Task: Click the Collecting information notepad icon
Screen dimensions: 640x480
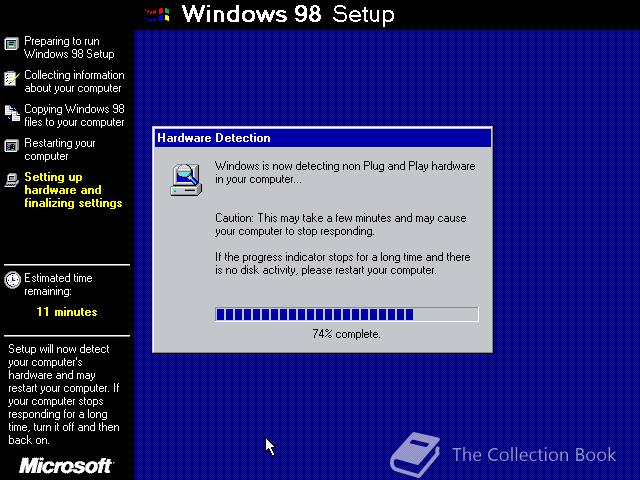Action: pos(11,78)
